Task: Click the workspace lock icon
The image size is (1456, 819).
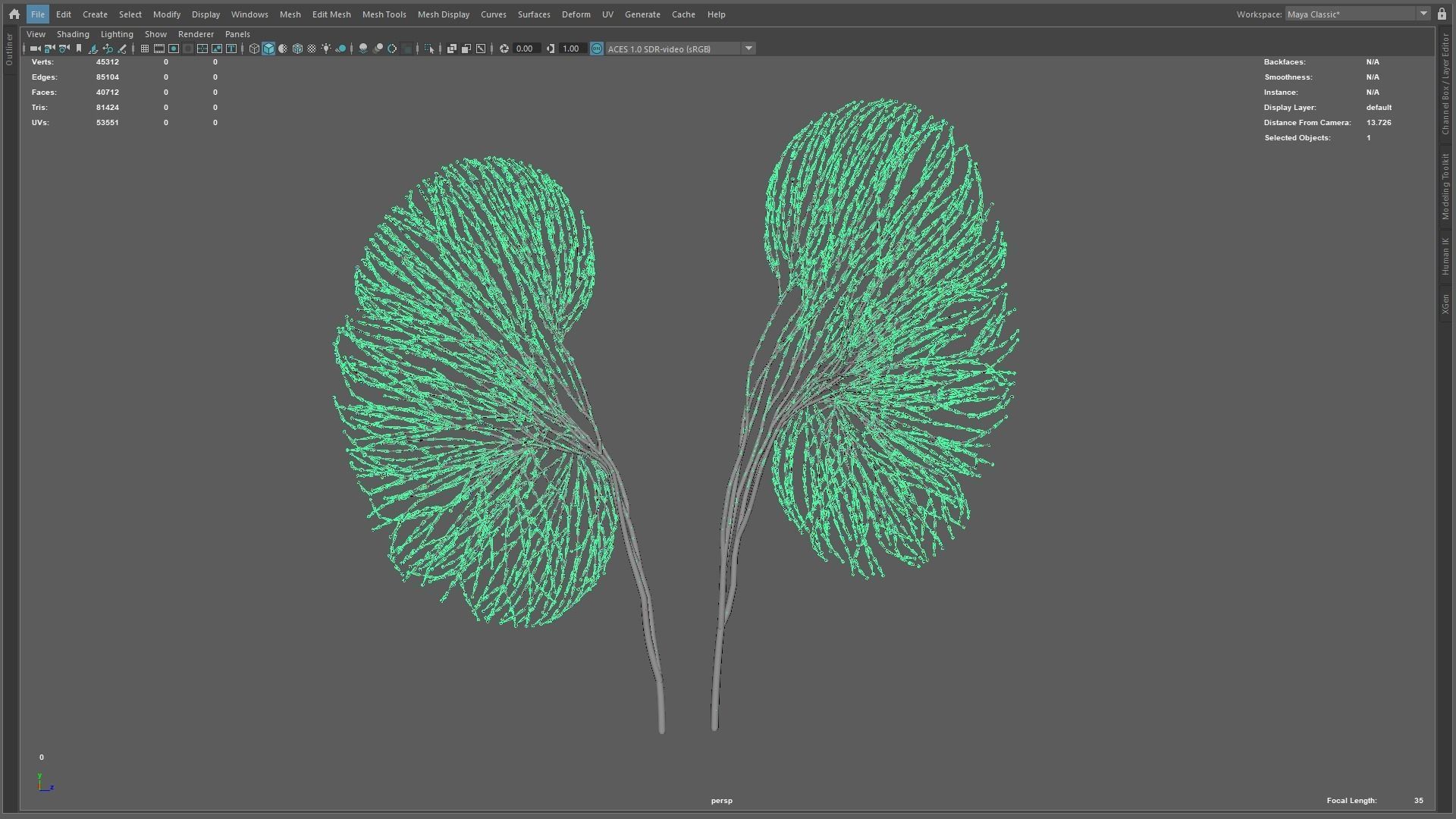Action: 1442,14
